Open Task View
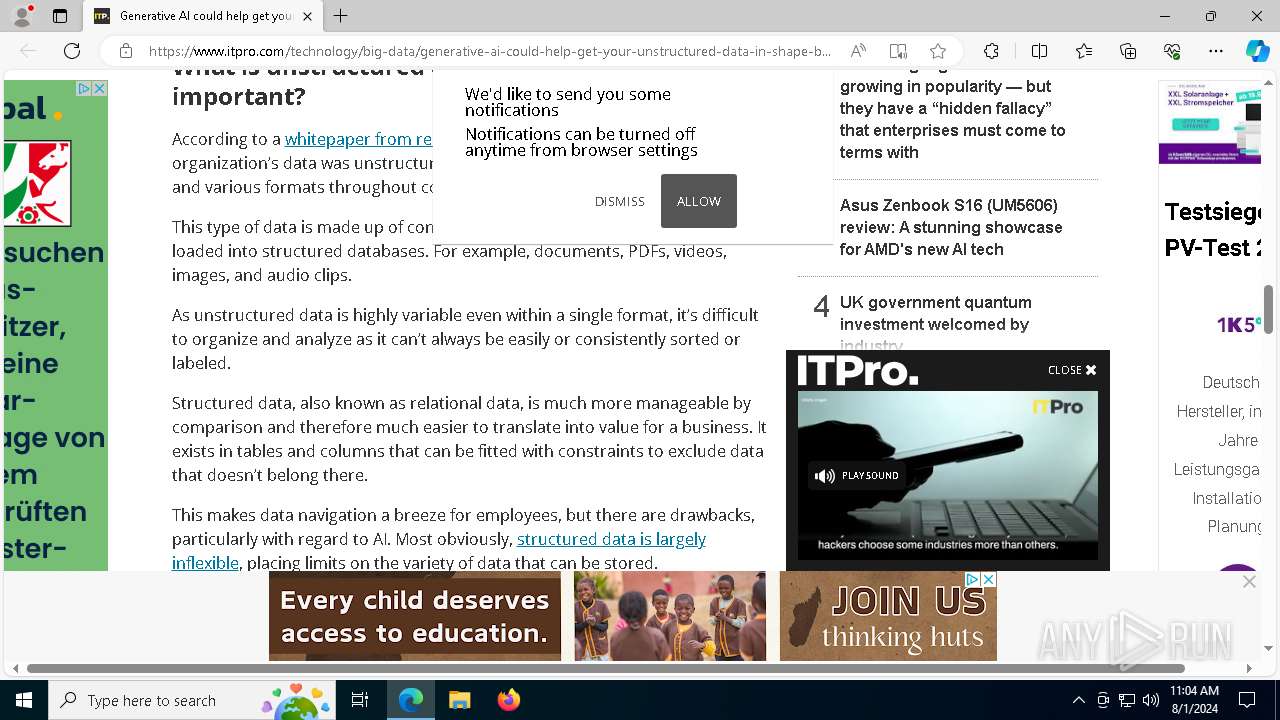Viewport: 1280px width, 720px height. coord(360,700)
